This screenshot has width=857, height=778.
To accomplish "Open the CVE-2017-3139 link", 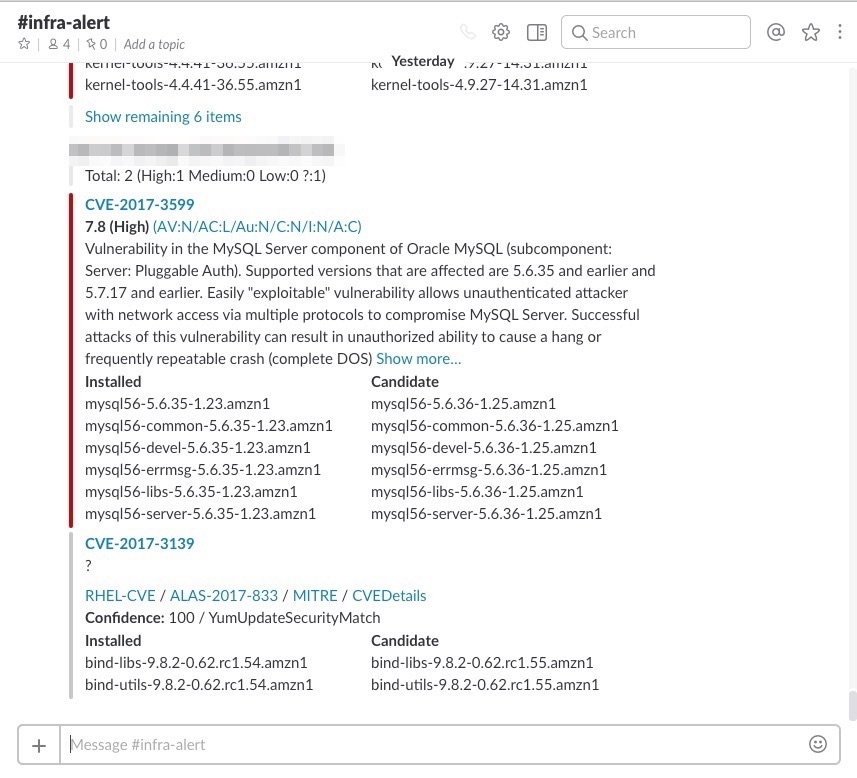I will coord(139,543).
